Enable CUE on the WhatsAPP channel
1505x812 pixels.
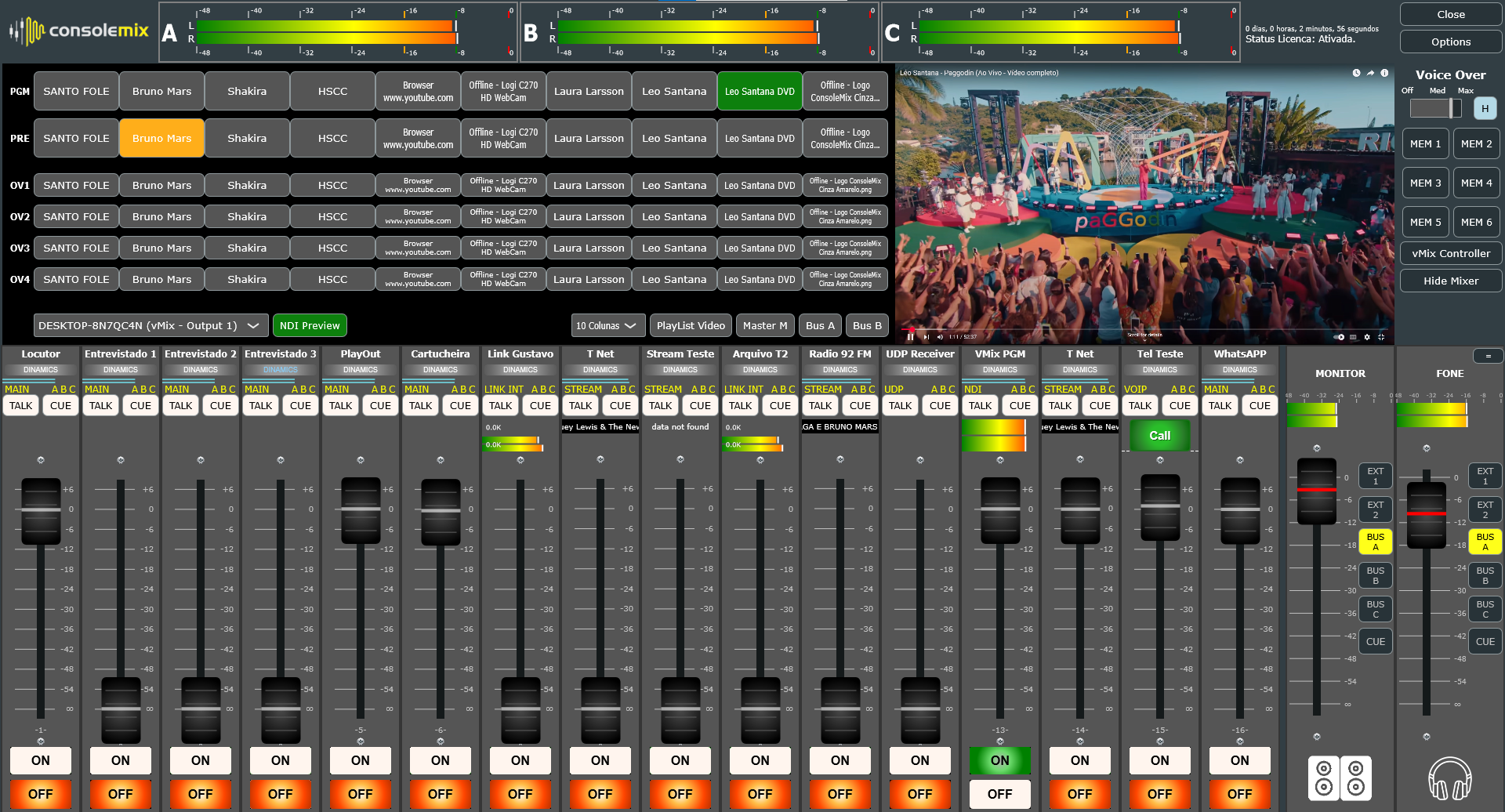[x=1260, y=405]
